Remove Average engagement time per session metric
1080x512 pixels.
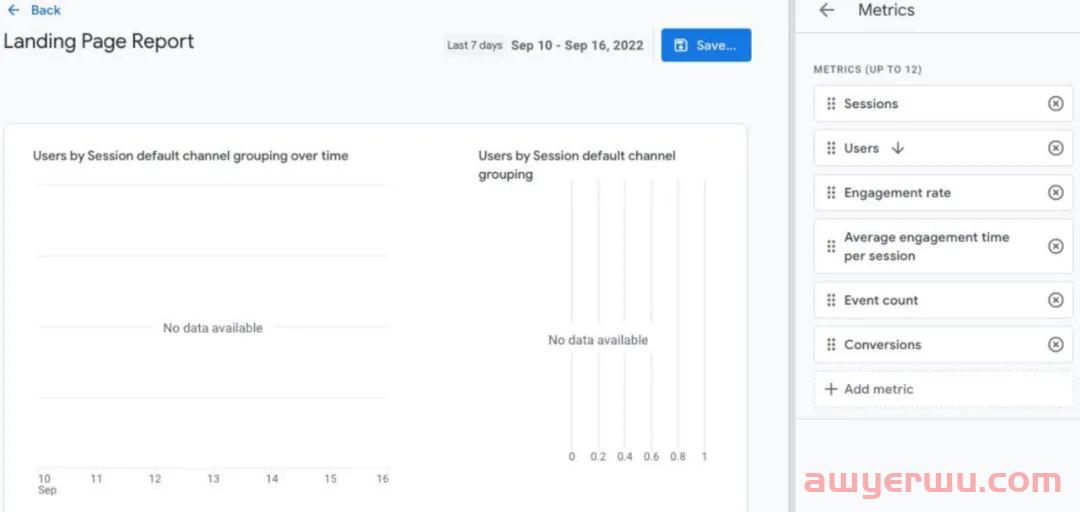click(x=1055, y=246)
